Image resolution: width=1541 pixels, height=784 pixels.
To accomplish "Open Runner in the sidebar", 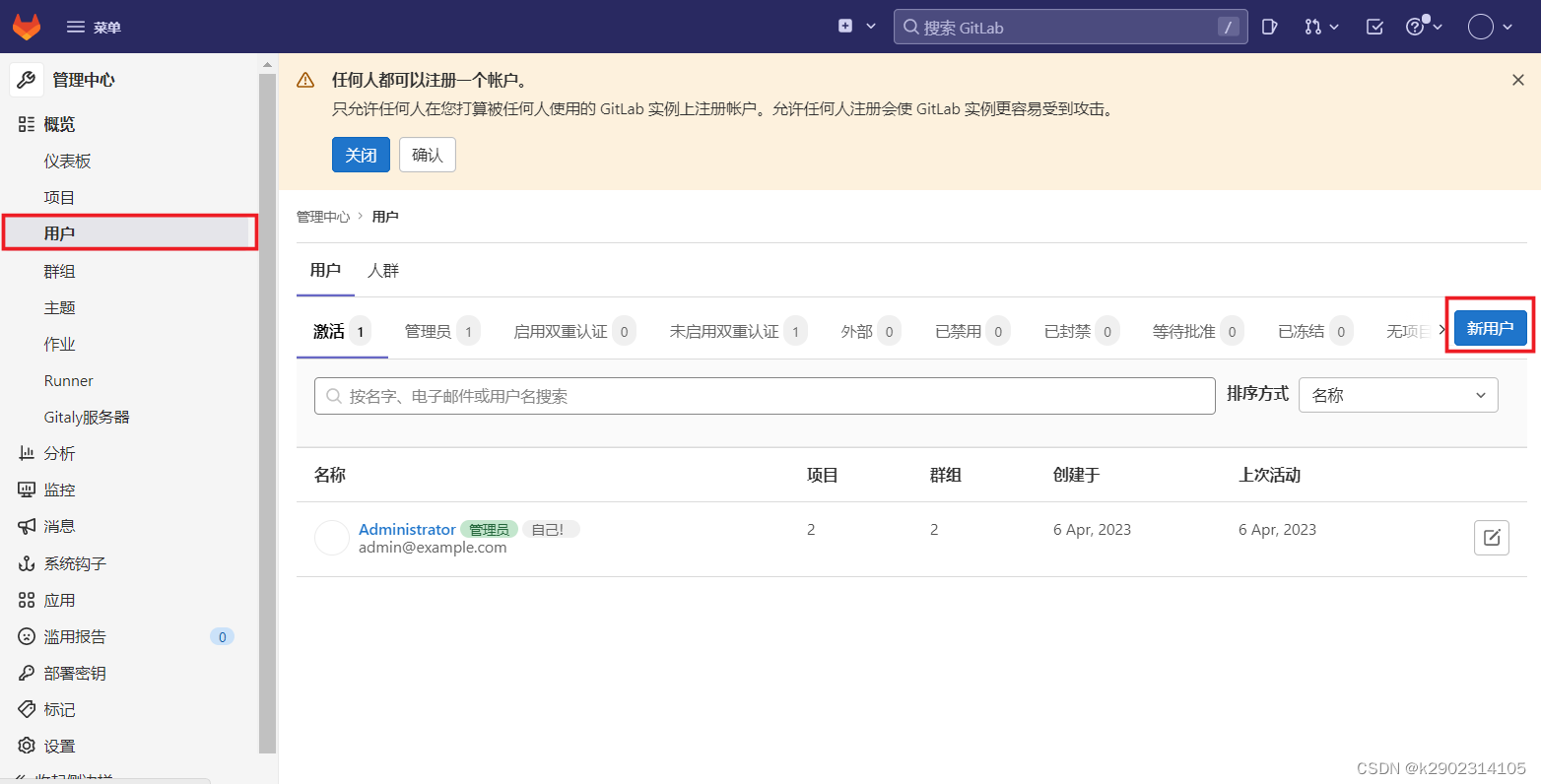I will pos(68,380).
